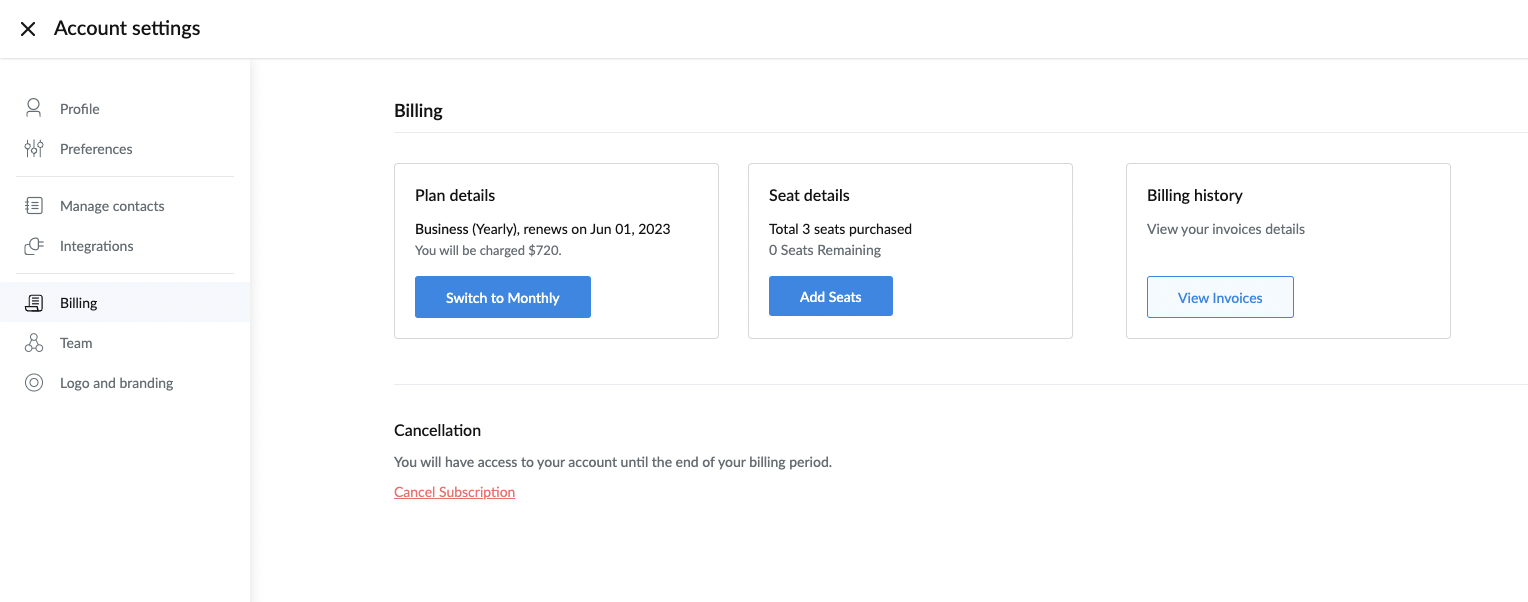
Task: Select Manage contacts text in sidebar
Action: tap(112, 206)
